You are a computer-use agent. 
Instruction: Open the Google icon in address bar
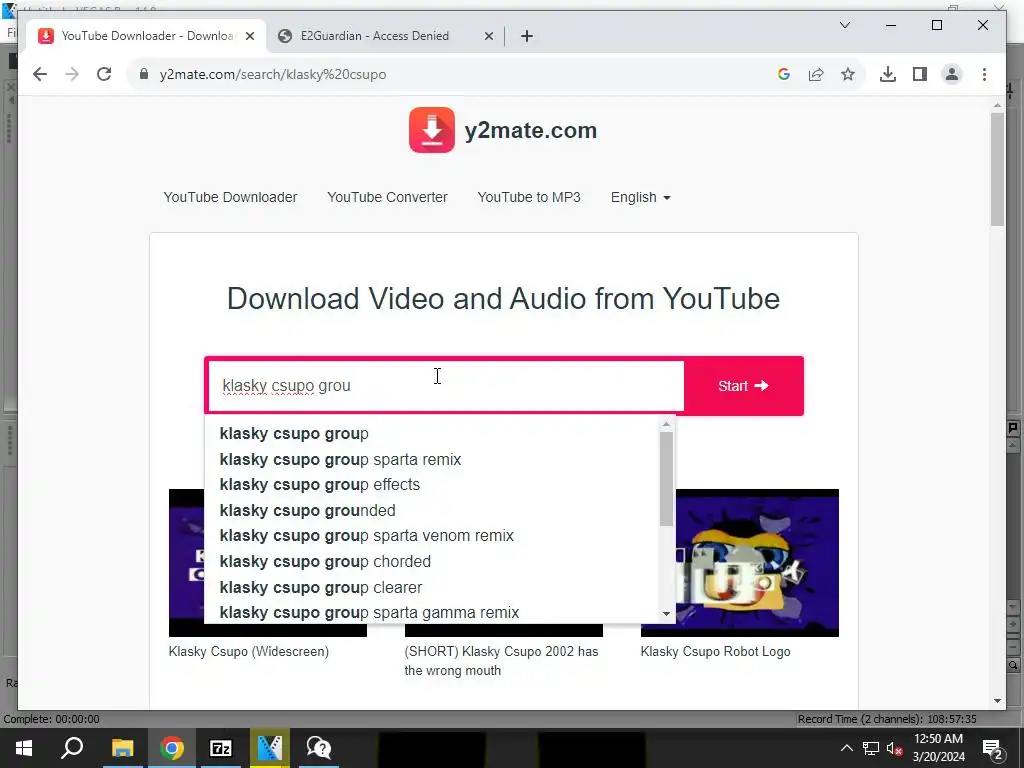784,74
